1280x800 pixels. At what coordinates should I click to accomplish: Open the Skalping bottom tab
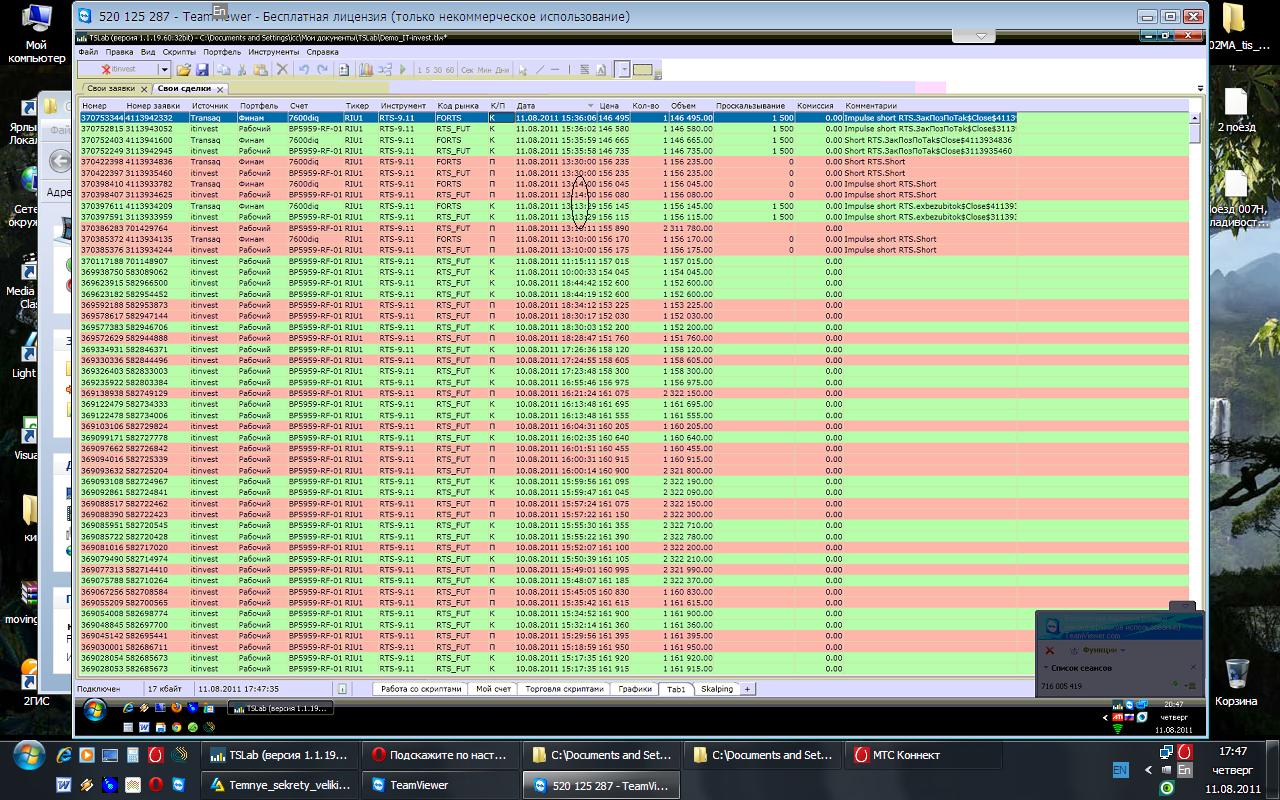pyautogui.click(x=717, y=689)
